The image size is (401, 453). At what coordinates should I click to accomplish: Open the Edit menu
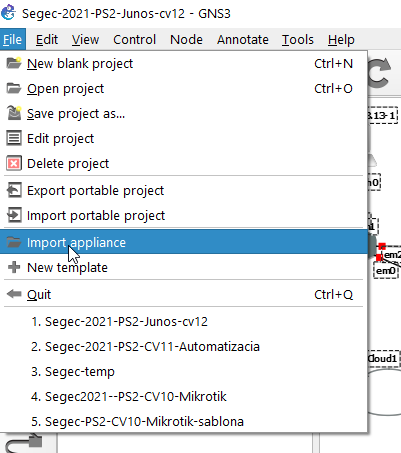[47, 40]
